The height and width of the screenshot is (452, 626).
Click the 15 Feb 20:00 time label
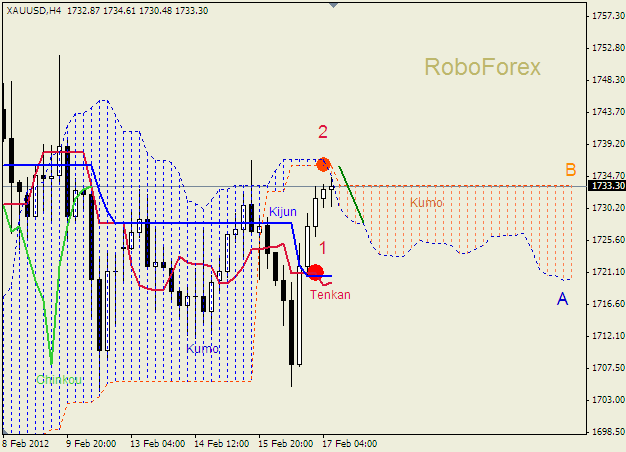(285, 444)
